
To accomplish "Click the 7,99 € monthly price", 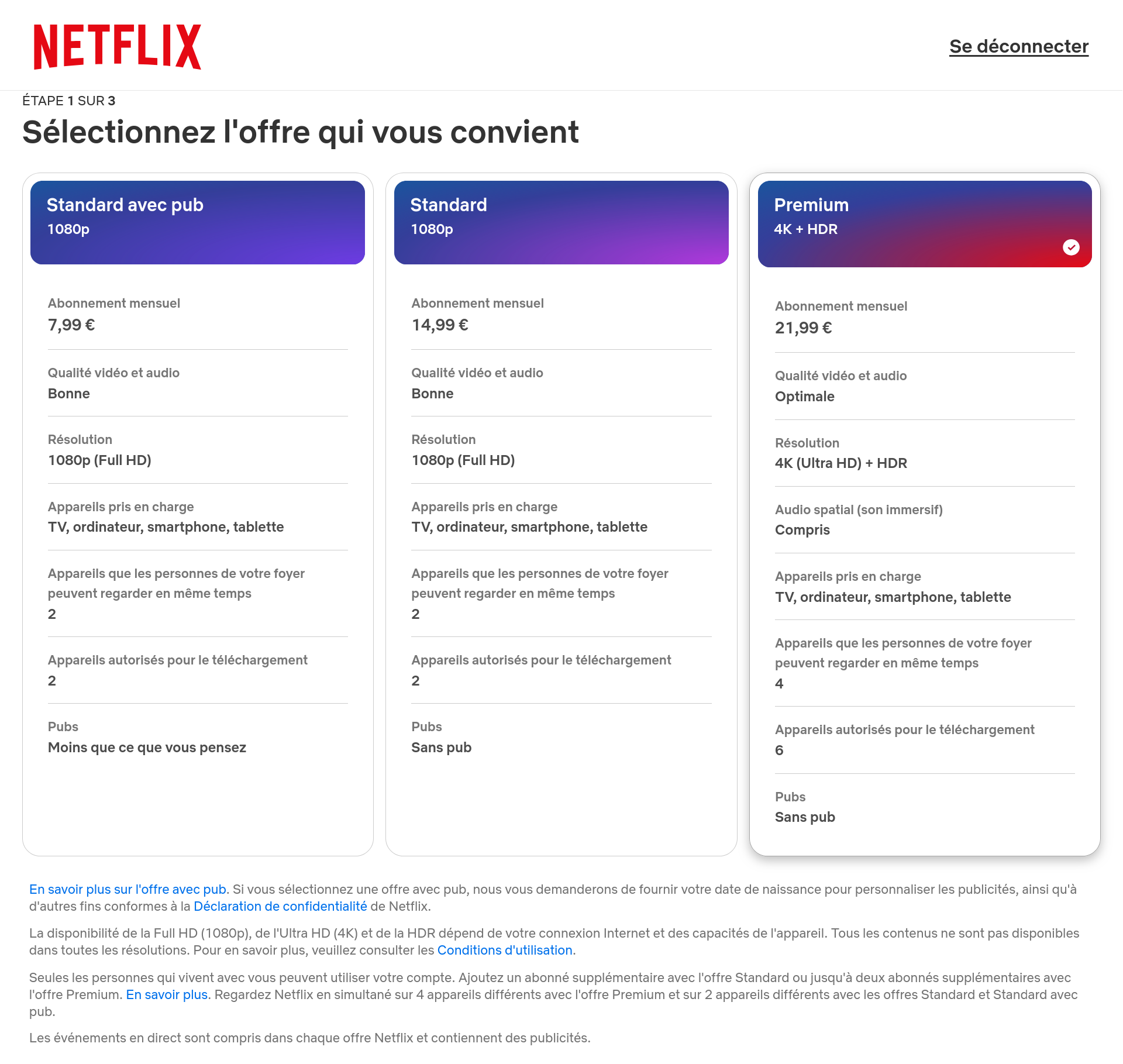I will (x=71, y=325).
